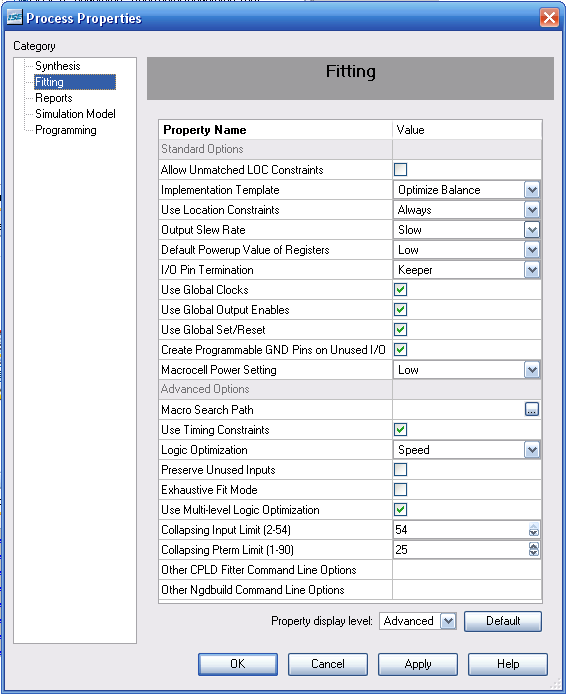This screenshot has height=695, width=566.
Task: Uncheck Create Programmable GND Pins on Unused I/O
Action: (x=400, y=349)
